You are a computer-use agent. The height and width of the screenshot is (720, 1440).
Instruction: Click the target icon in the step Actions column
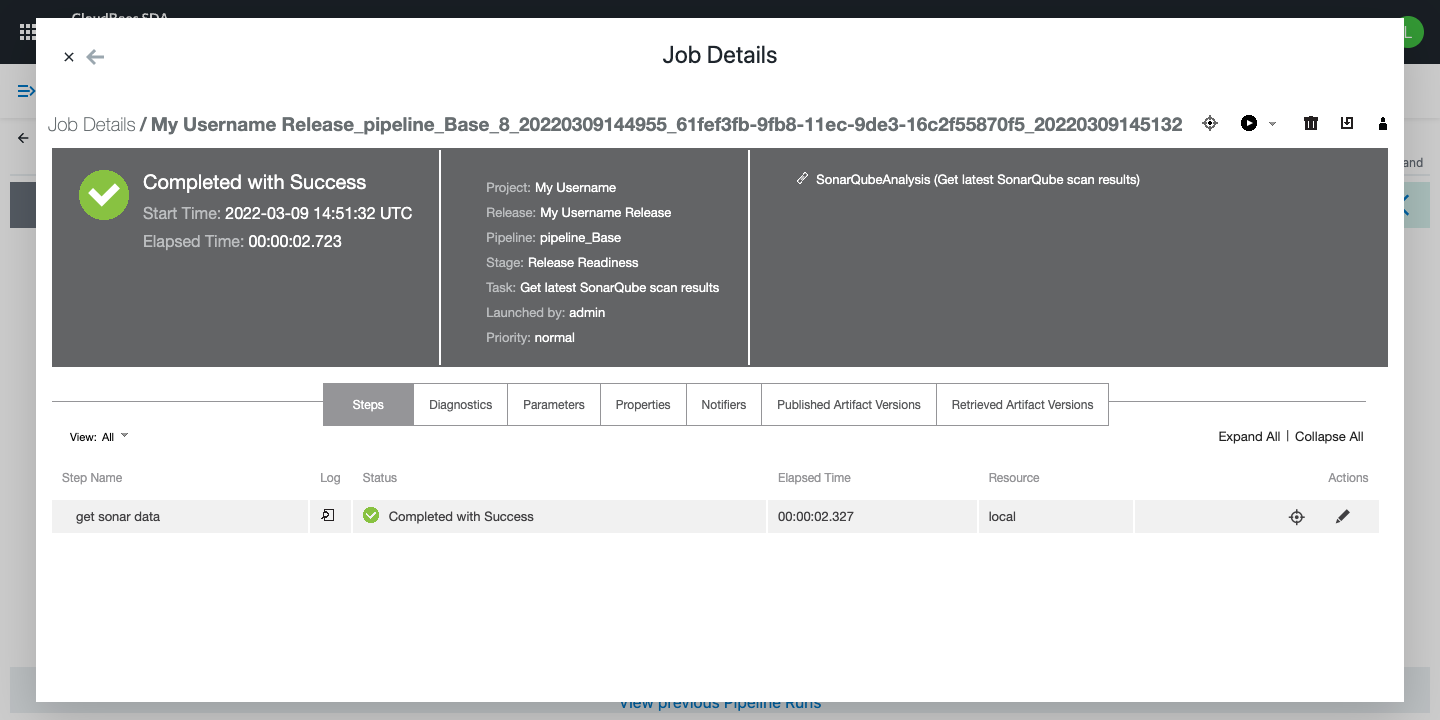(1296, 516)
